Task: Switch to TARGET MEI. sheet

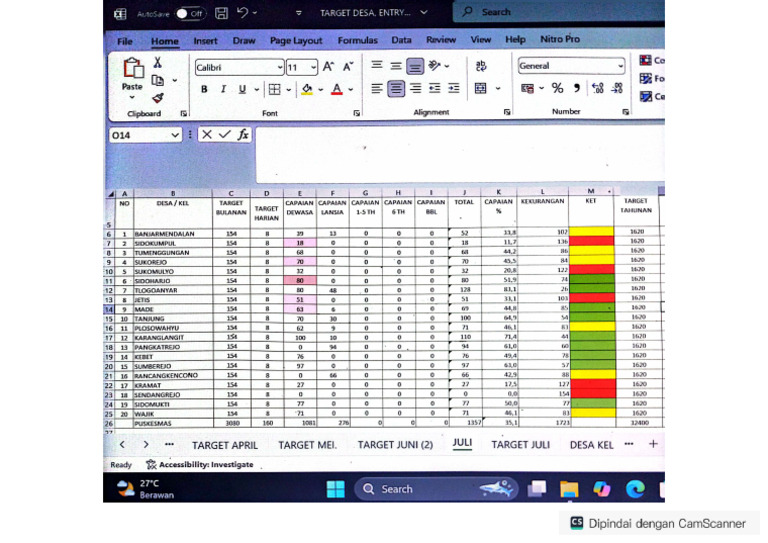Action: click(308, 445)
